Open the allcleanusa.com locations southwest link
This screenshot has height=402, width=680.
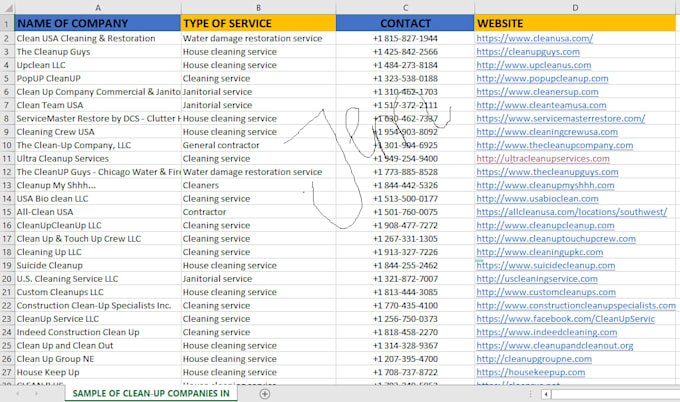click(572, 212)
